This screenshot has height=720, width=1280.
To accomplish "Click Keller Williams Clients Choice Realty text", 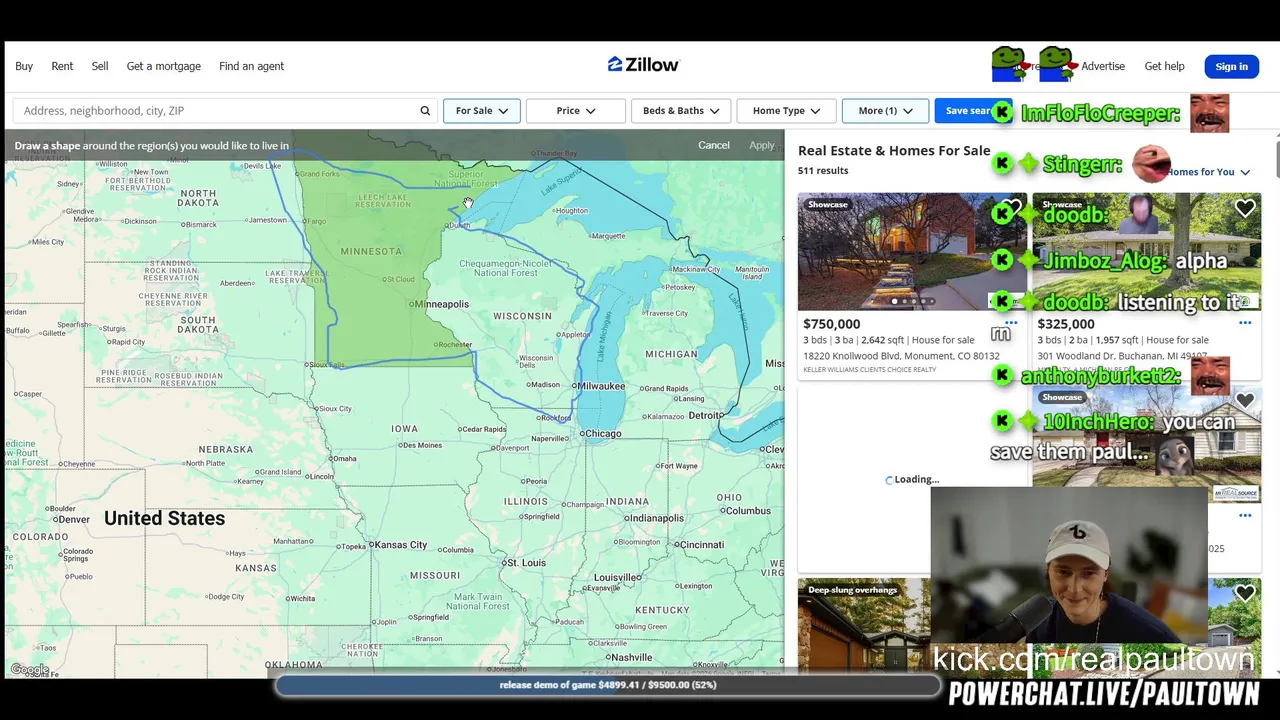I will click(870, 370).
